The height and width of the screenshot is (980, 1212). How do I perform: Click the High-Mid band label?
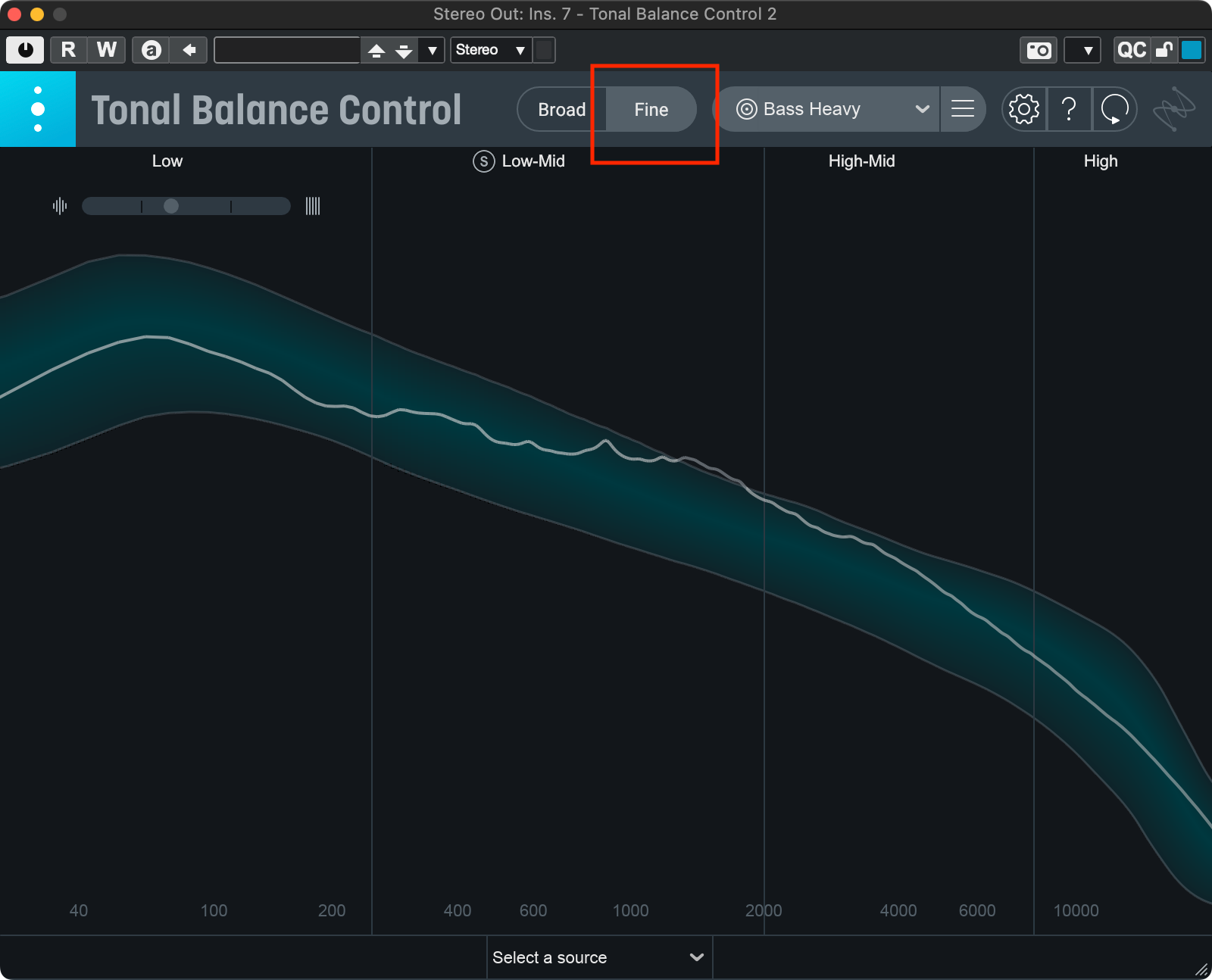click(861, 161)
